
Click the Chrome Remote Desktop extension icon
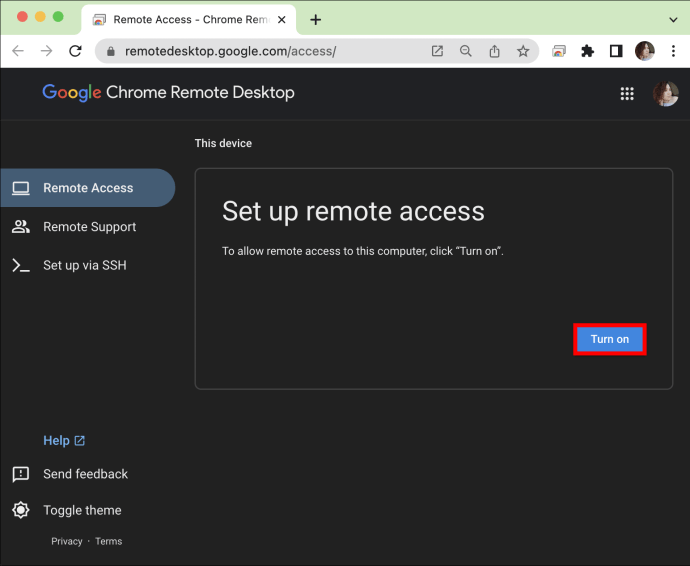[x=559, y=51]
